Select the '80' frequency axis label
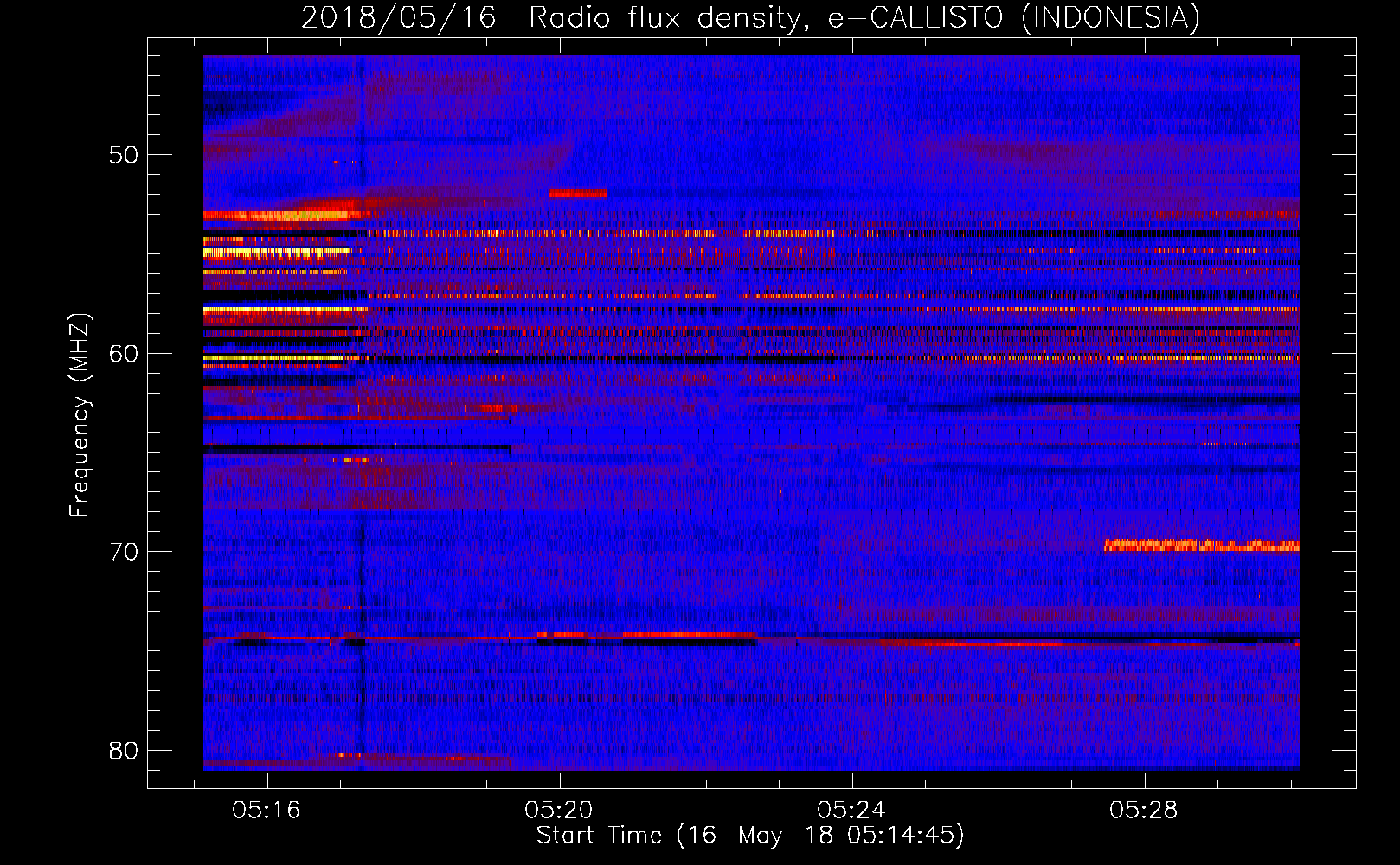 (124, 750)
